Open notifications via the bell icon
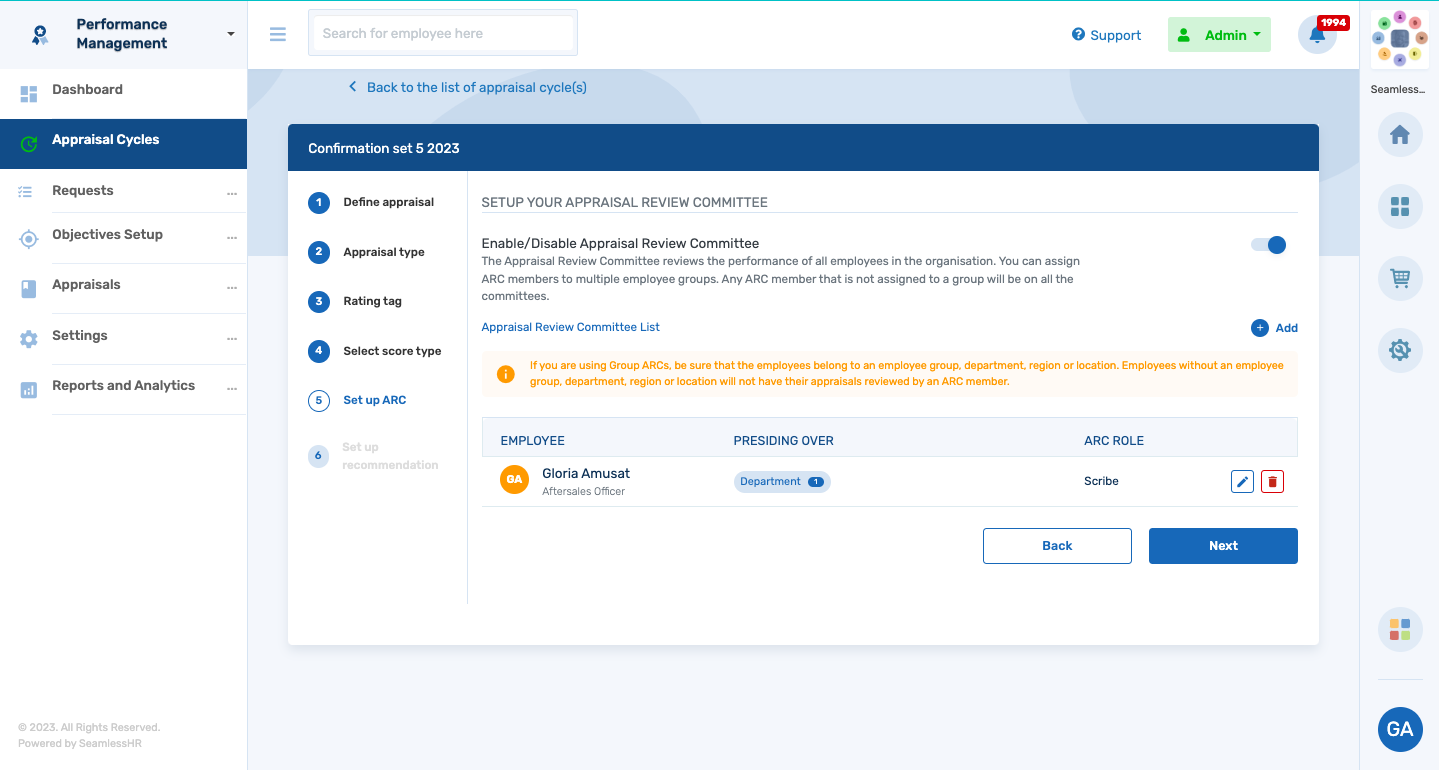 (x=1317, y=35)
